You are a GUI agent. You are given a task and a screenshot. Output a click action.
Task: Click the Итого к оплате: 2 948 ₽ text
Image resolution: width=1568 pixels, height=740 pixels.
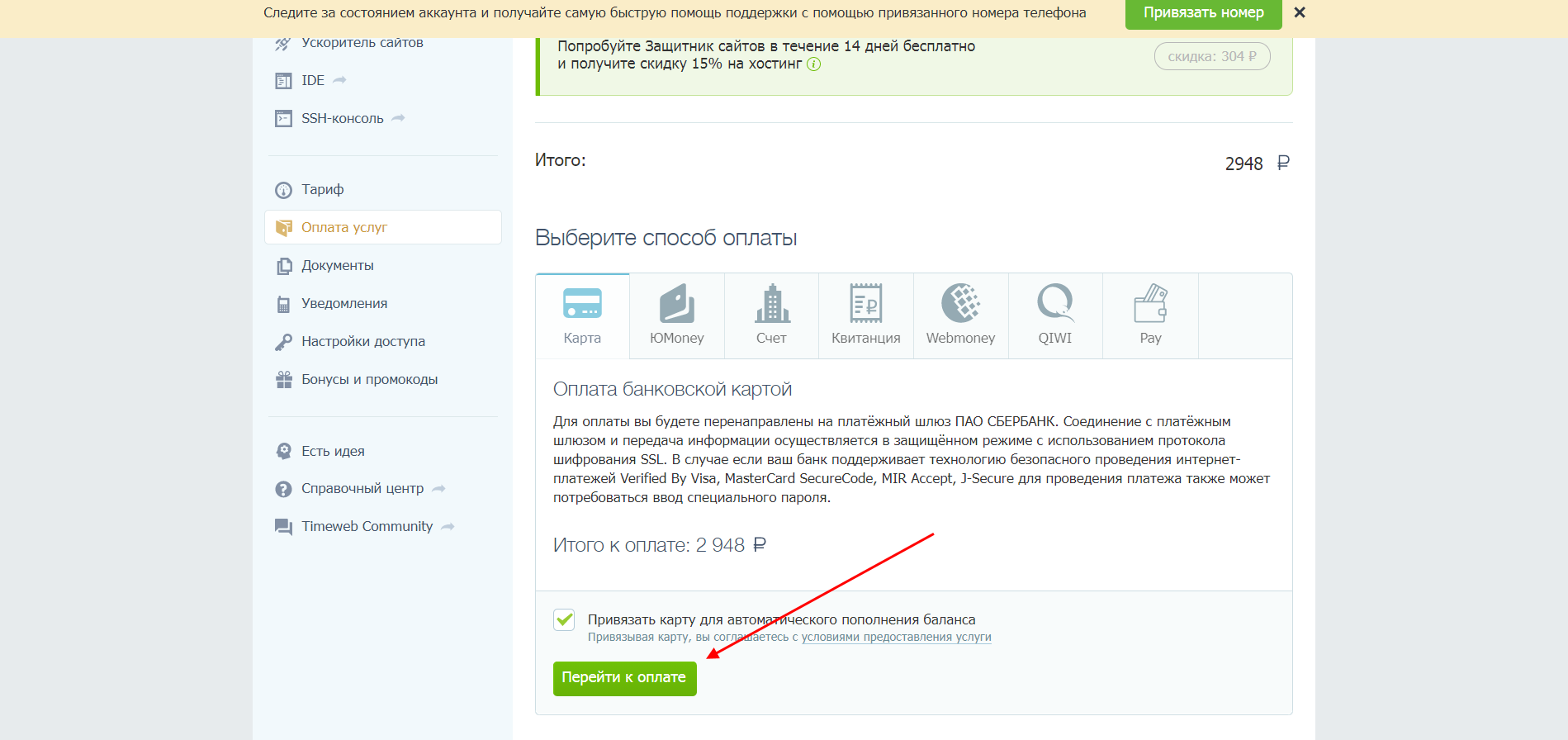click(x=660, y=545)
